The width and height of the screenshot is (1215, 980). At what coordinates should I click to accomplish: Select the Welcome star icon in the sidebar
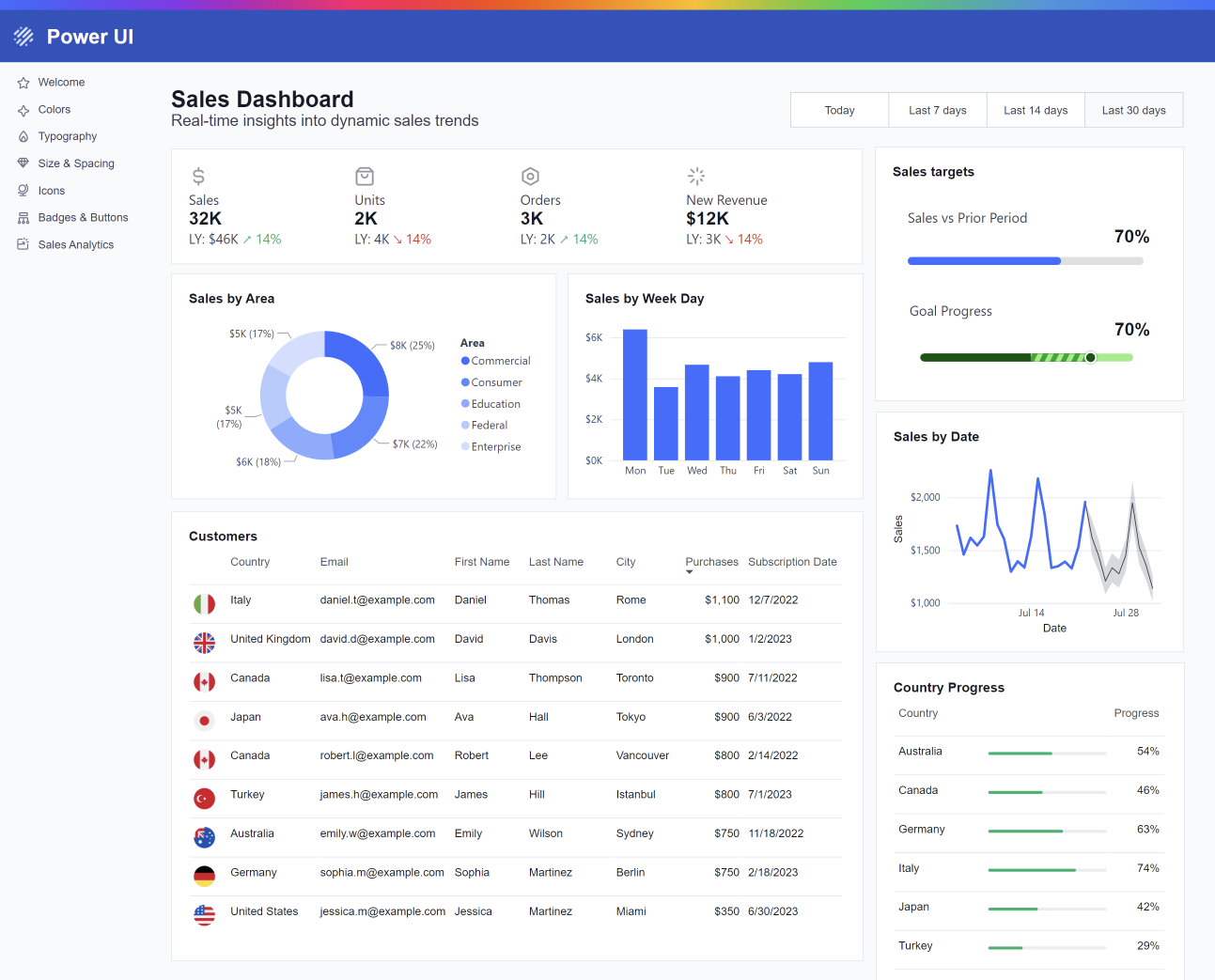21,82
